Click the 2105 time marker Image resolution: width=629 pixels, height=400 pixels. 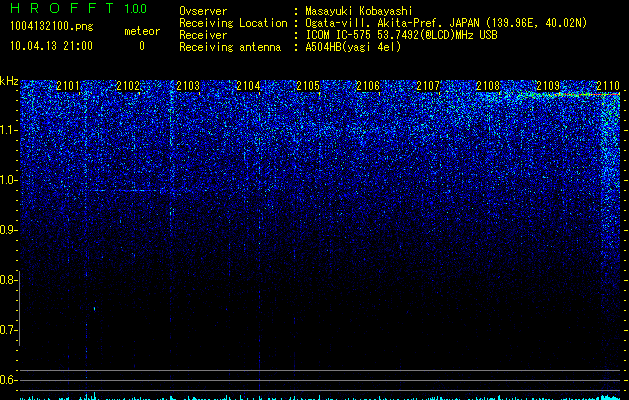click(x=308, y=86)
